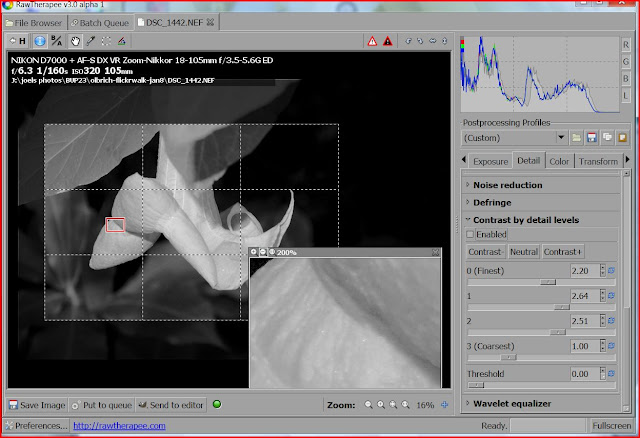Enable Contrast by detail levels checkbox

pos(470,235)
